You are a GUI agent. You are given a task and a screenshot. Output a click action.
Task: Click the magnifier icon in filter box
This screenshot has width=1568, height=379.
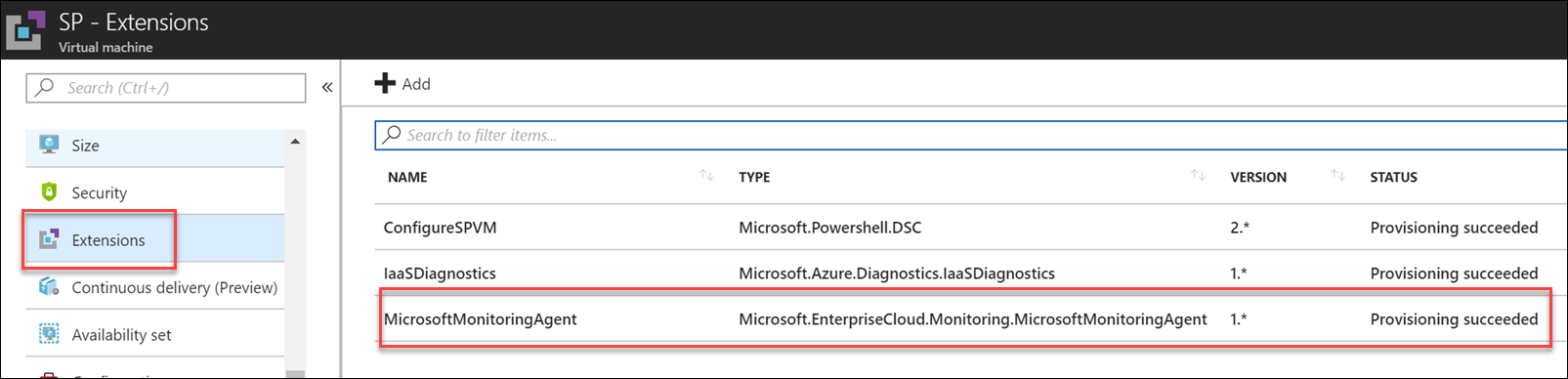(392, 135)
